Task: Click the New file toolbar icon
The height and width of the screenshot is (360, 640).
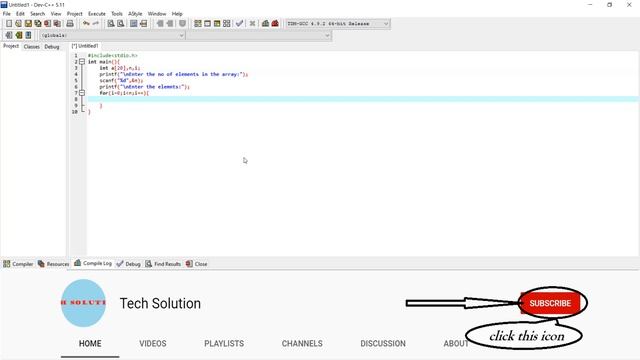Action: pos(9,24)
